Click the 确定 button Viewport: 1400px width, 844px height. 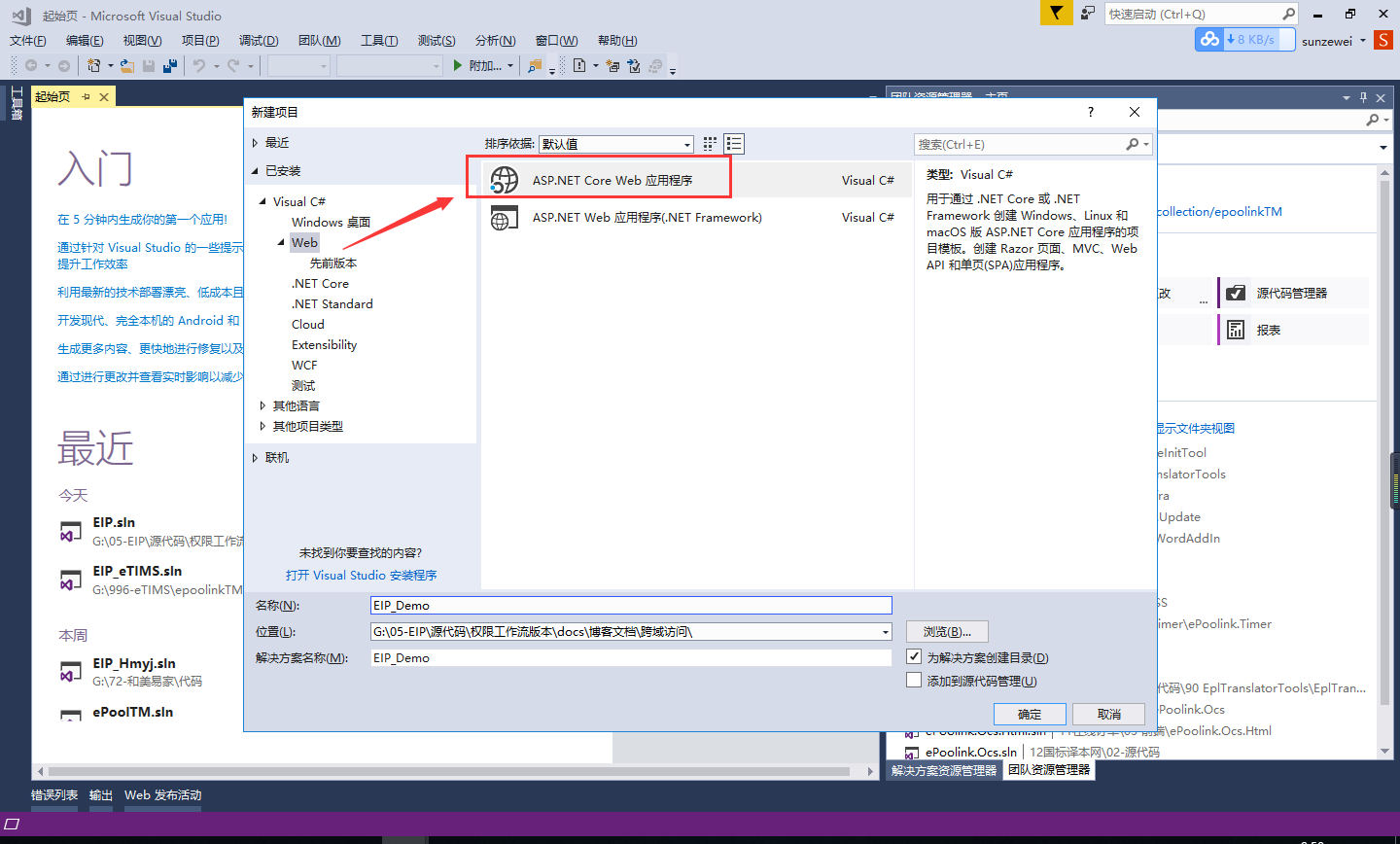pos(1030,714)
